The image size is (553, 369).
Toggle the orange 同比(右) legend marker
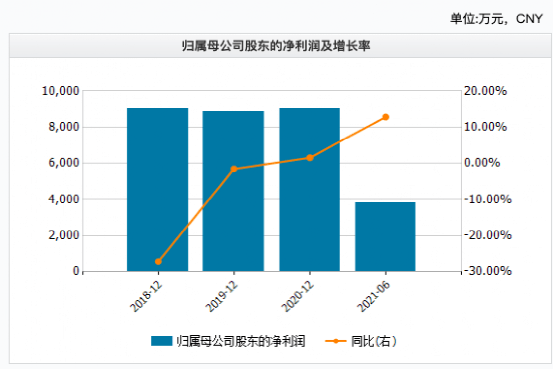tap(335, 341)
